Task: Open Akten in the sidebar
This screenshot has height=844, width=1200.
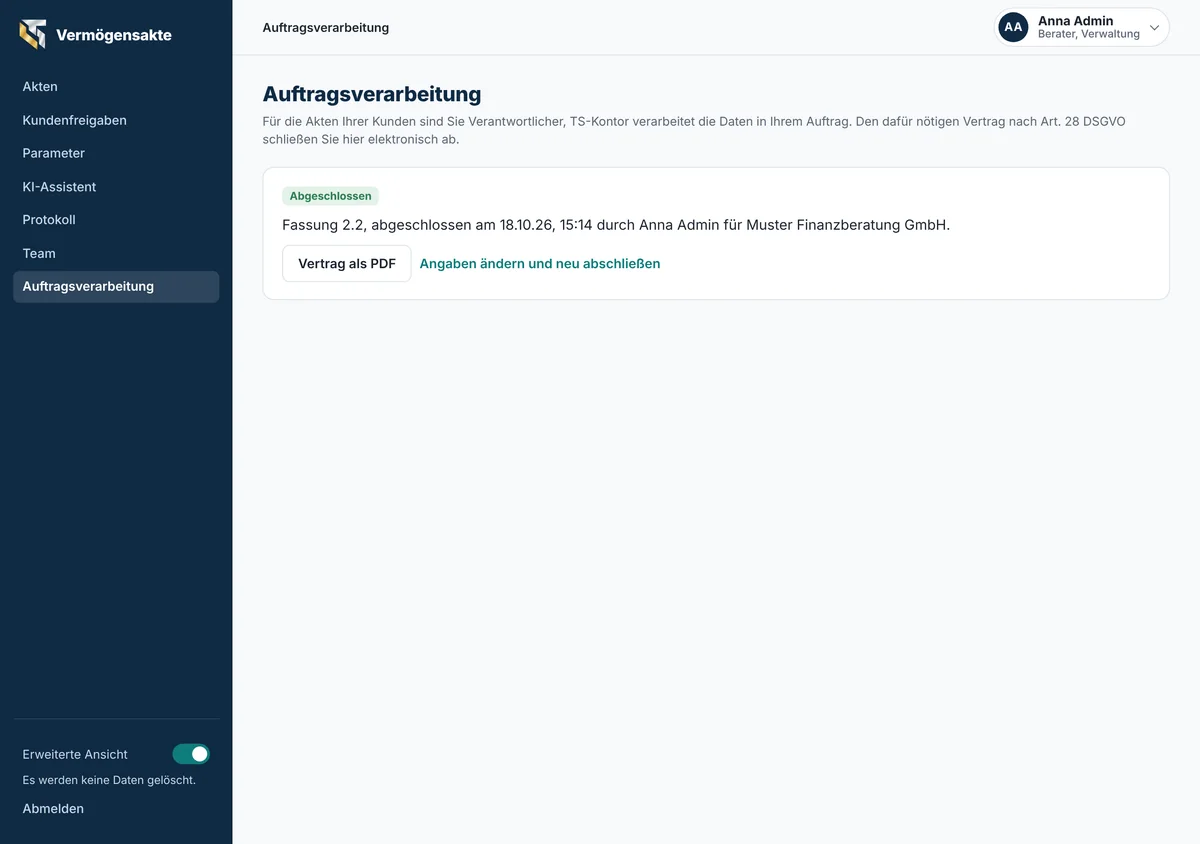Action: click(116, 87)
